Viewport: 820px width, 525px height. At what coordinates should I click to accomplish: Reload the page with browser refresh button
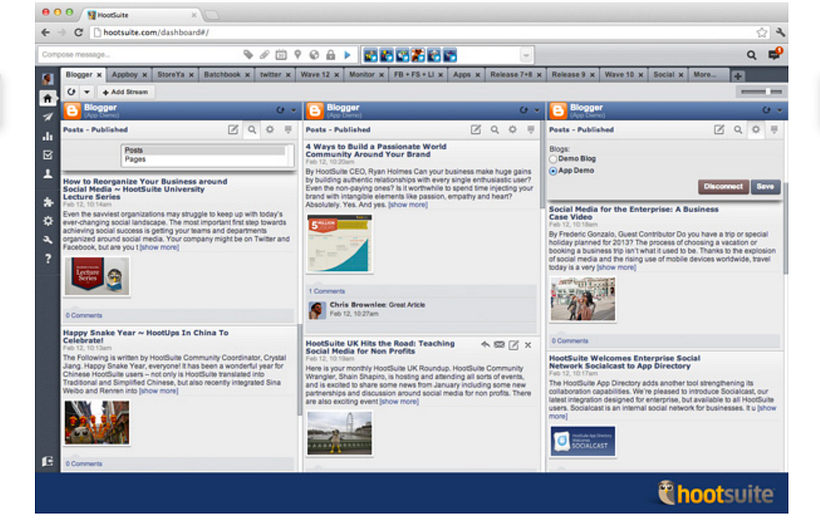[x=78, y=32]
